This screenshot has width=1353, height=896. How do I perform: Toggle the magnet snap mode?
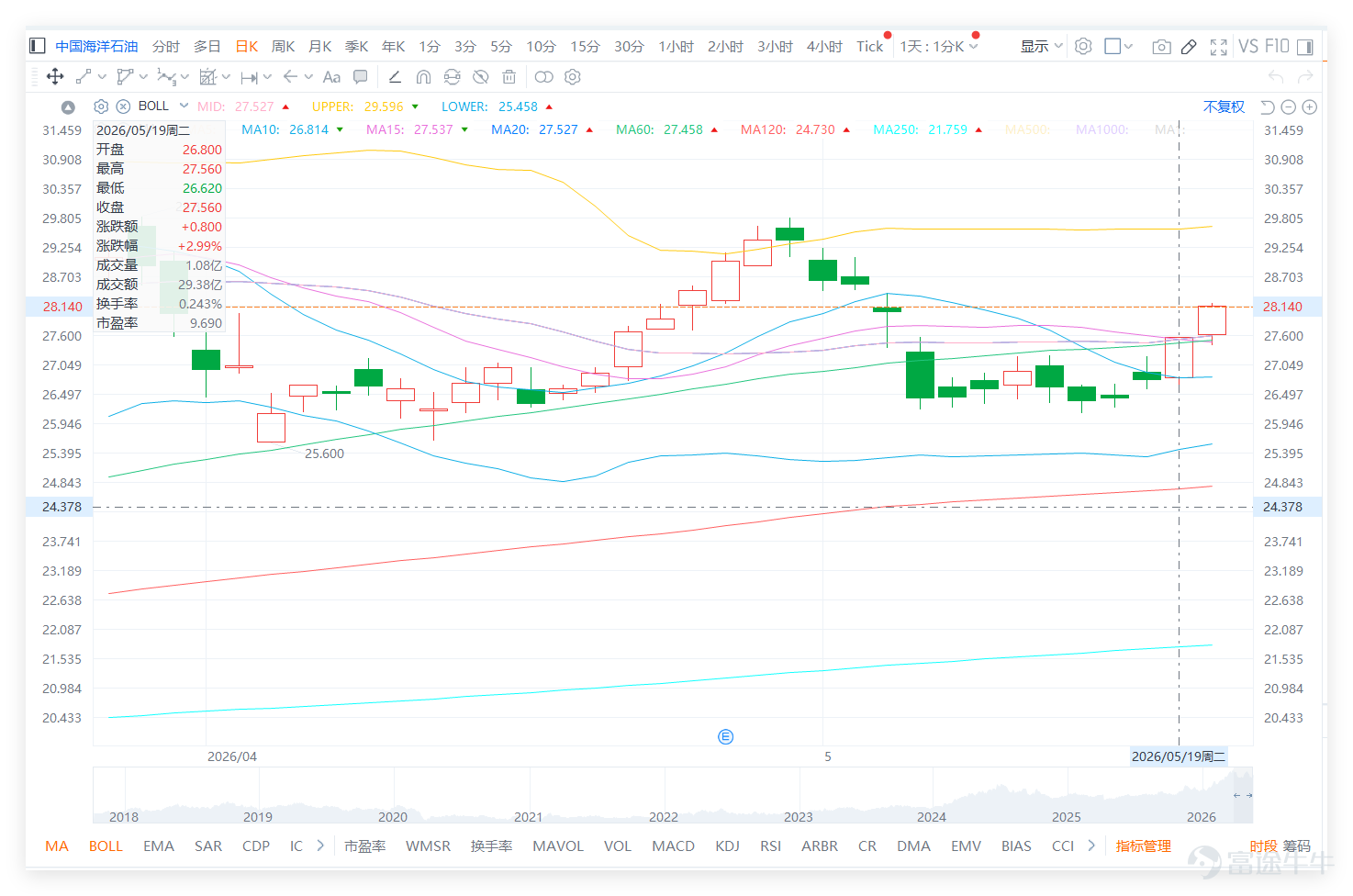point(423,77)
